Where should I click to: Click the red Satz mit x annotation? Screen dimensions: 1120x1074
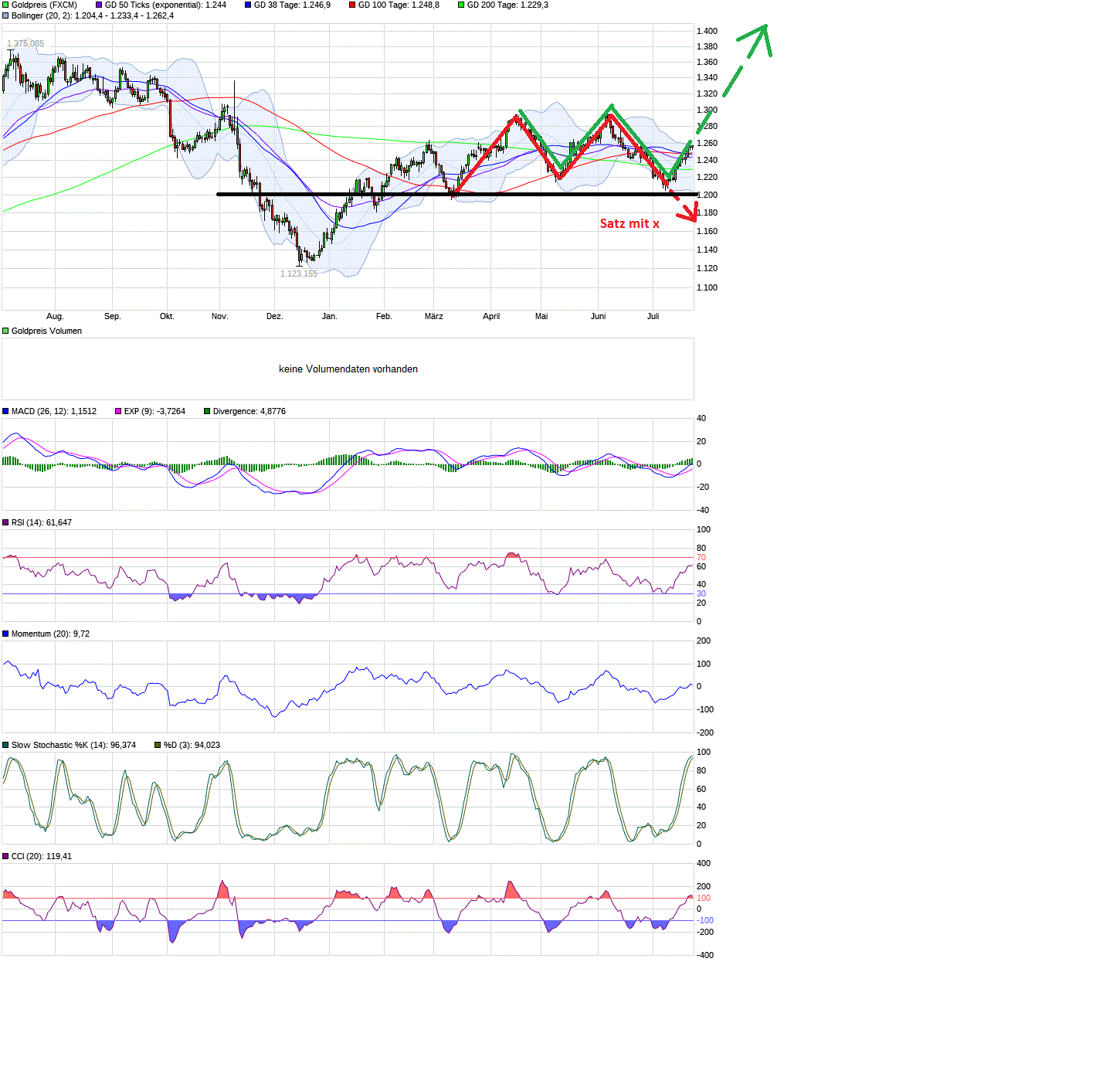click(x=630, y=223)
